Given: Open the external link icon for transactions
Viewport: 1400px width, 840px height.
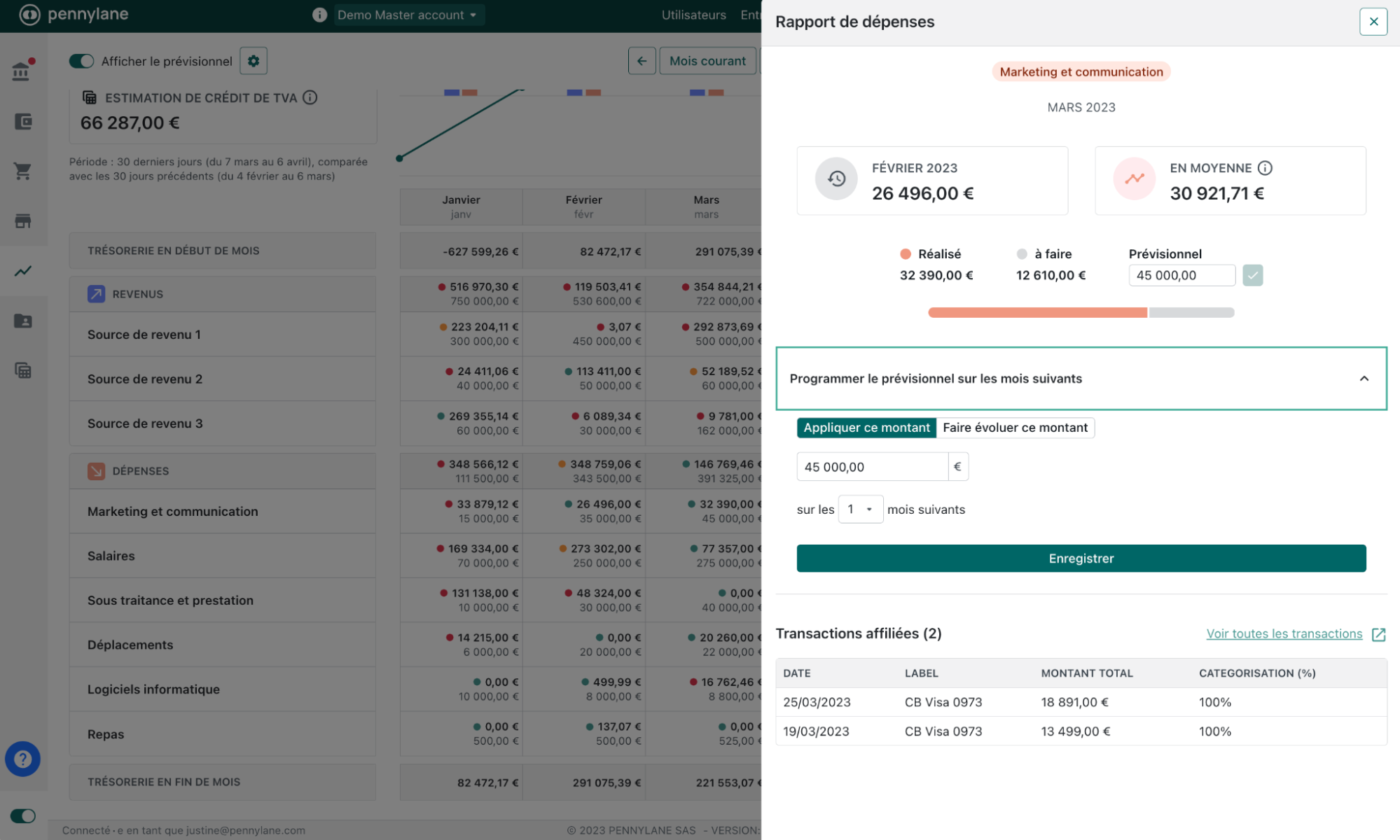Looking at the screenshot, I should coord(1378,634).
